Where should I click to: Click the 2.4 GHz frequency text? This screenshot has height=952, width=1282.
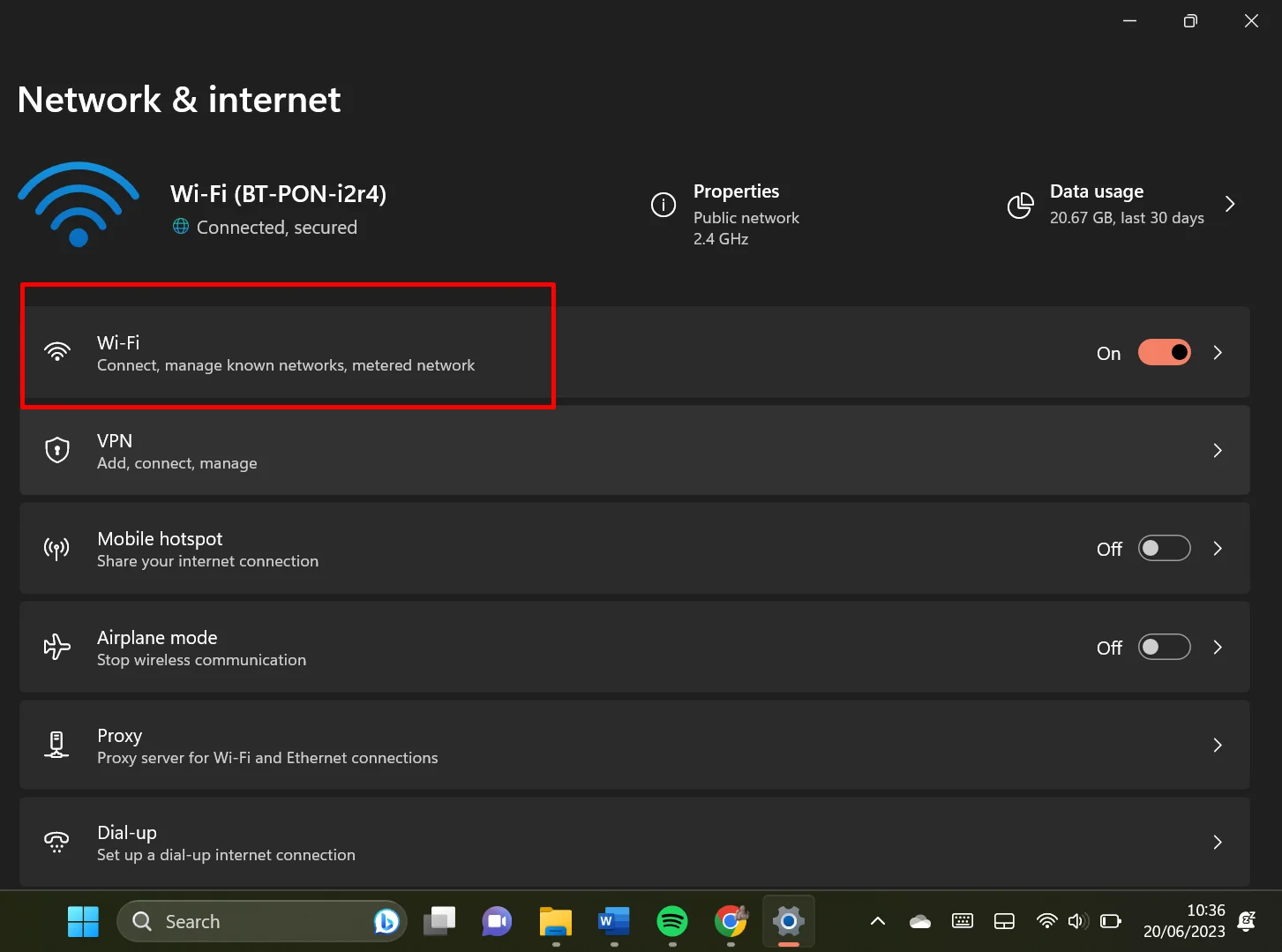click(721, 238)
